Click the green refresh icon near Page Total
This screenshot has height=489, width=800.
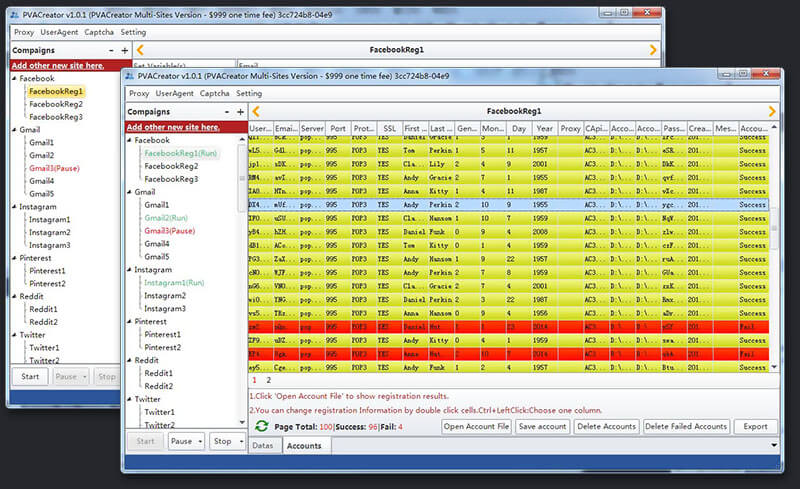[261, 426]
